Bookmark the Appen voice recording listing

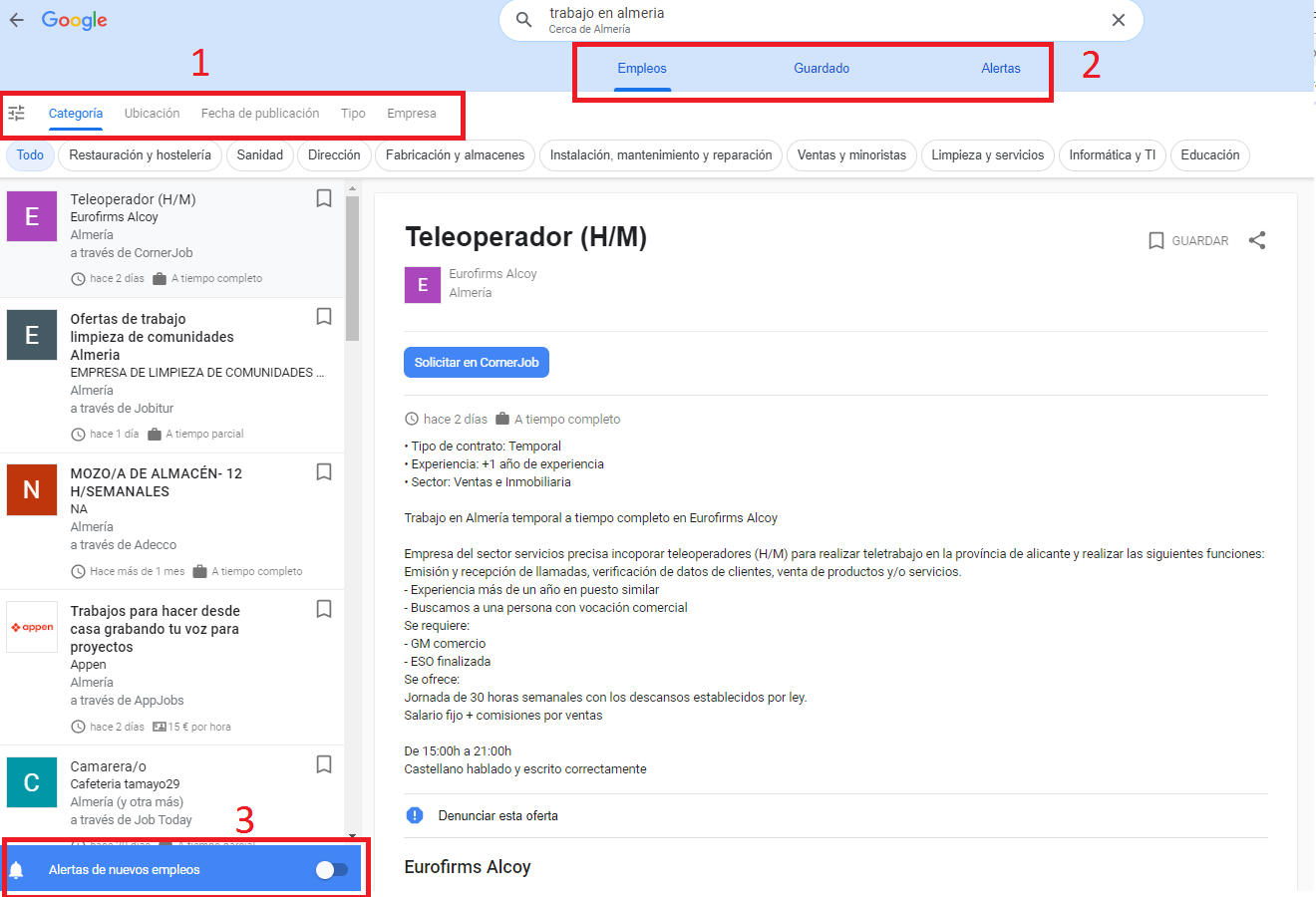click(324, 609)
